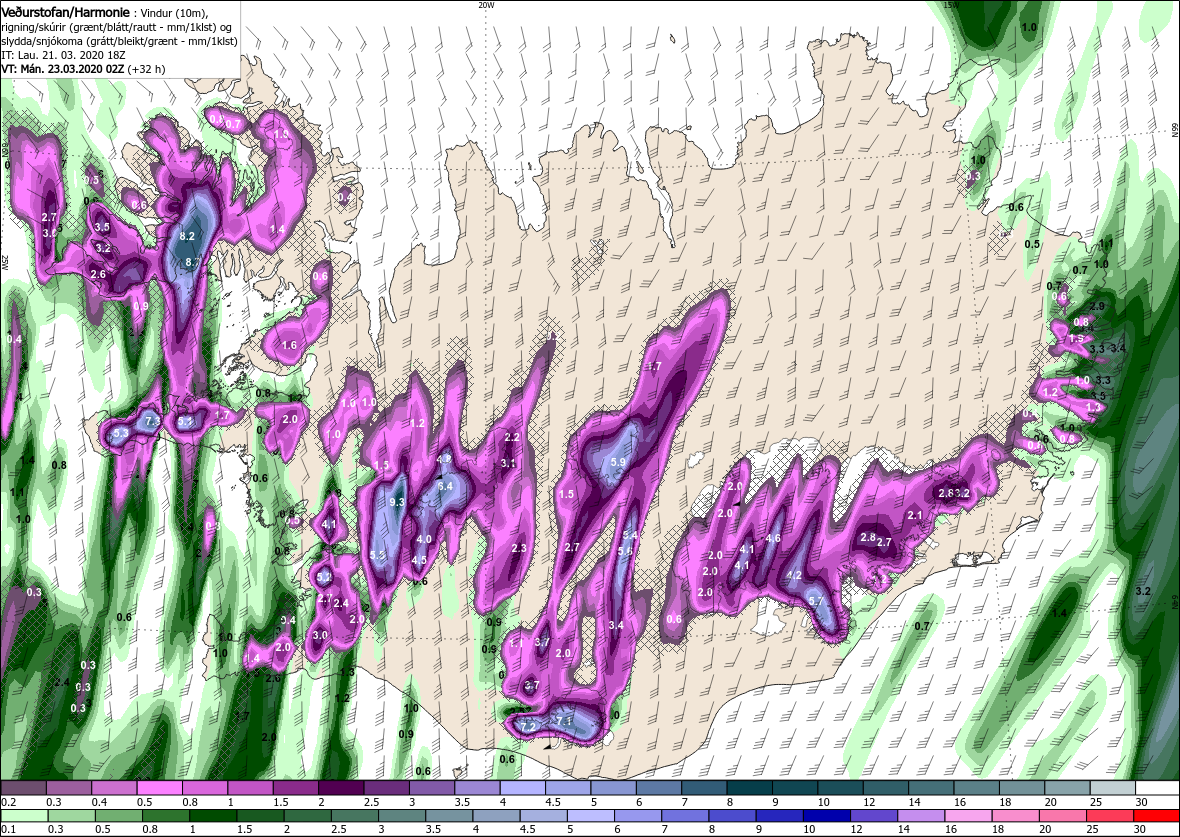This screenshot has width=1180, height=837.
Task: Select the 4.8 precipitation value on the map
Action: click(x=444, y=458)
